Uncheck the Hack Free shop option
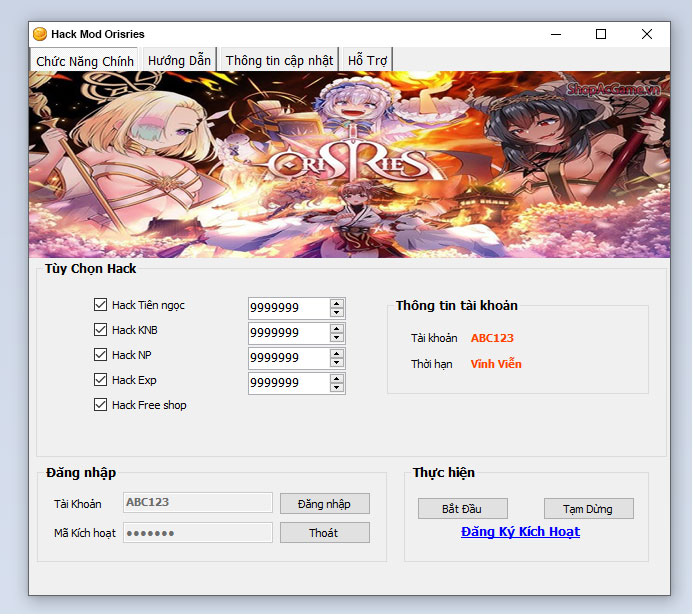Screen dimensions: 693x616 pyautogui.click(x=100, y=405)
